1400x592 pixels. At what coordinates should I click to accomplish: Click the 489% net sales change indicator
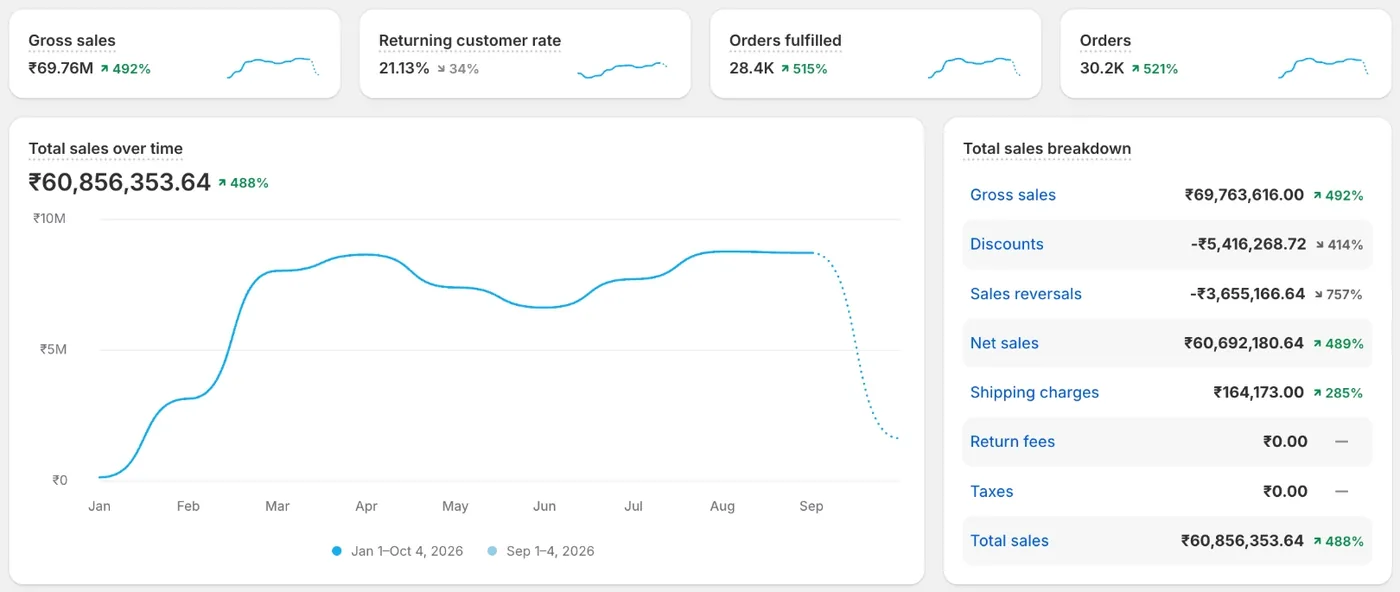1338,344
